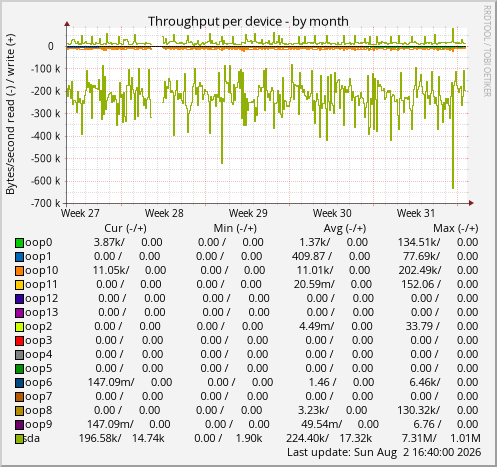Click the sda max read value '7.31M/'
This screenshot has height=467, width=497.
[419, 438]
